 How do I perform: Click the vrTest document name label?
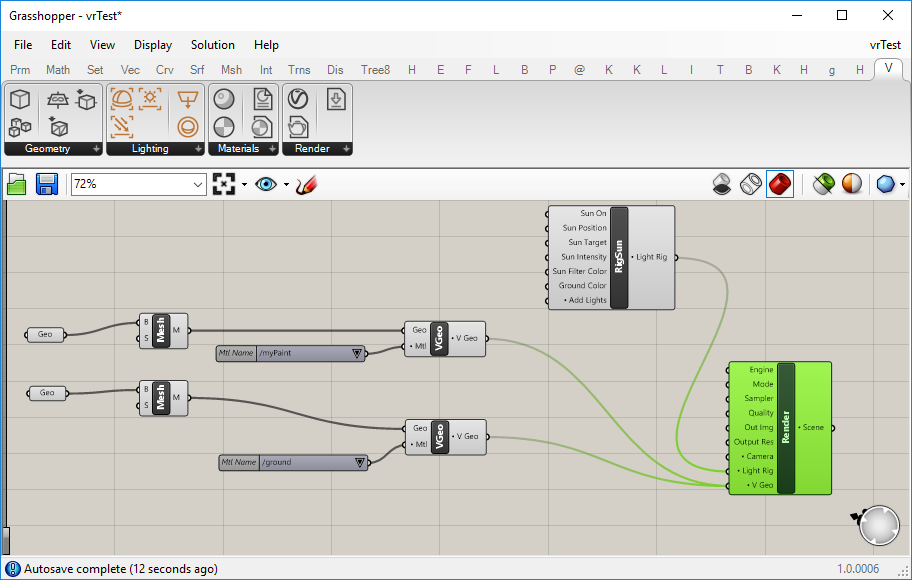click(x=885, y=45)
